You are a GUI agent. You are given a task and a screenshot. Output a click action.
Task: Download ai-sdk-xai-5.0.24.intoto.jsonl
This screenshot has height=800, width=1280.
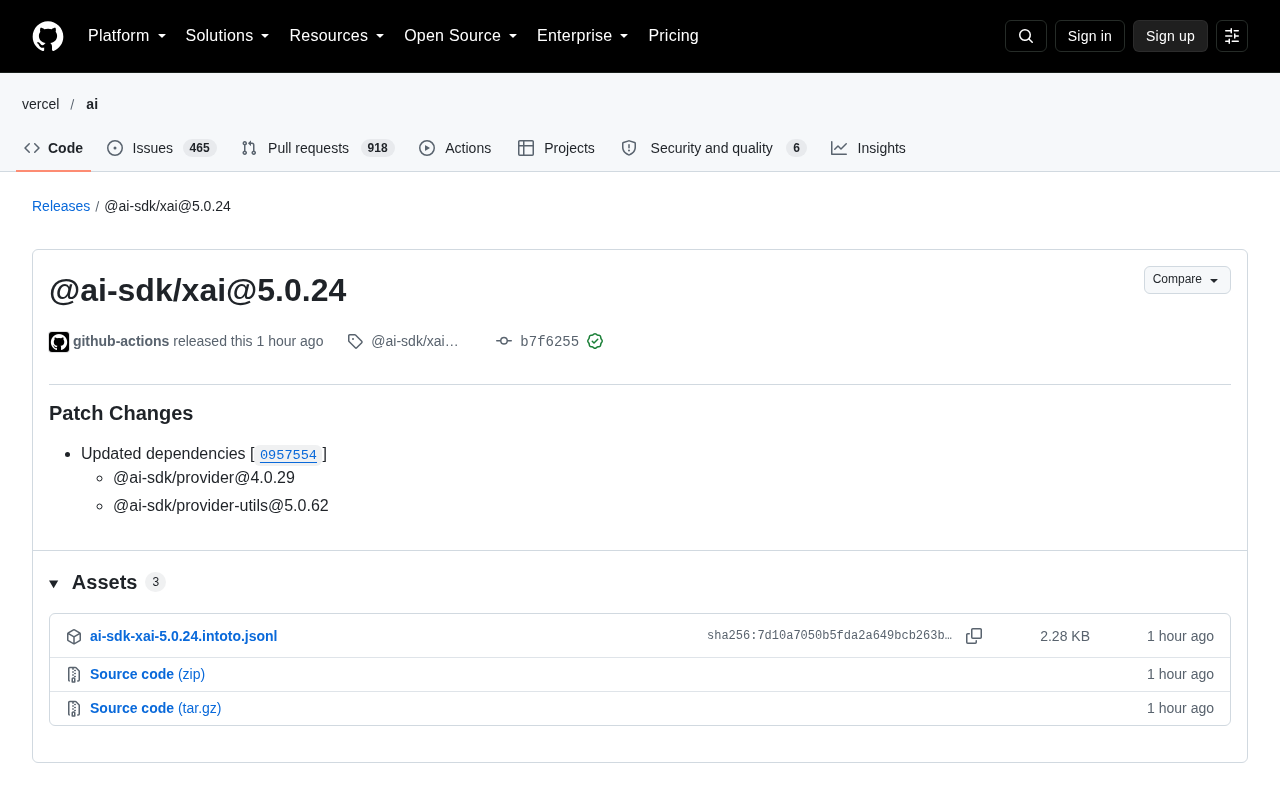coord(183,636)
